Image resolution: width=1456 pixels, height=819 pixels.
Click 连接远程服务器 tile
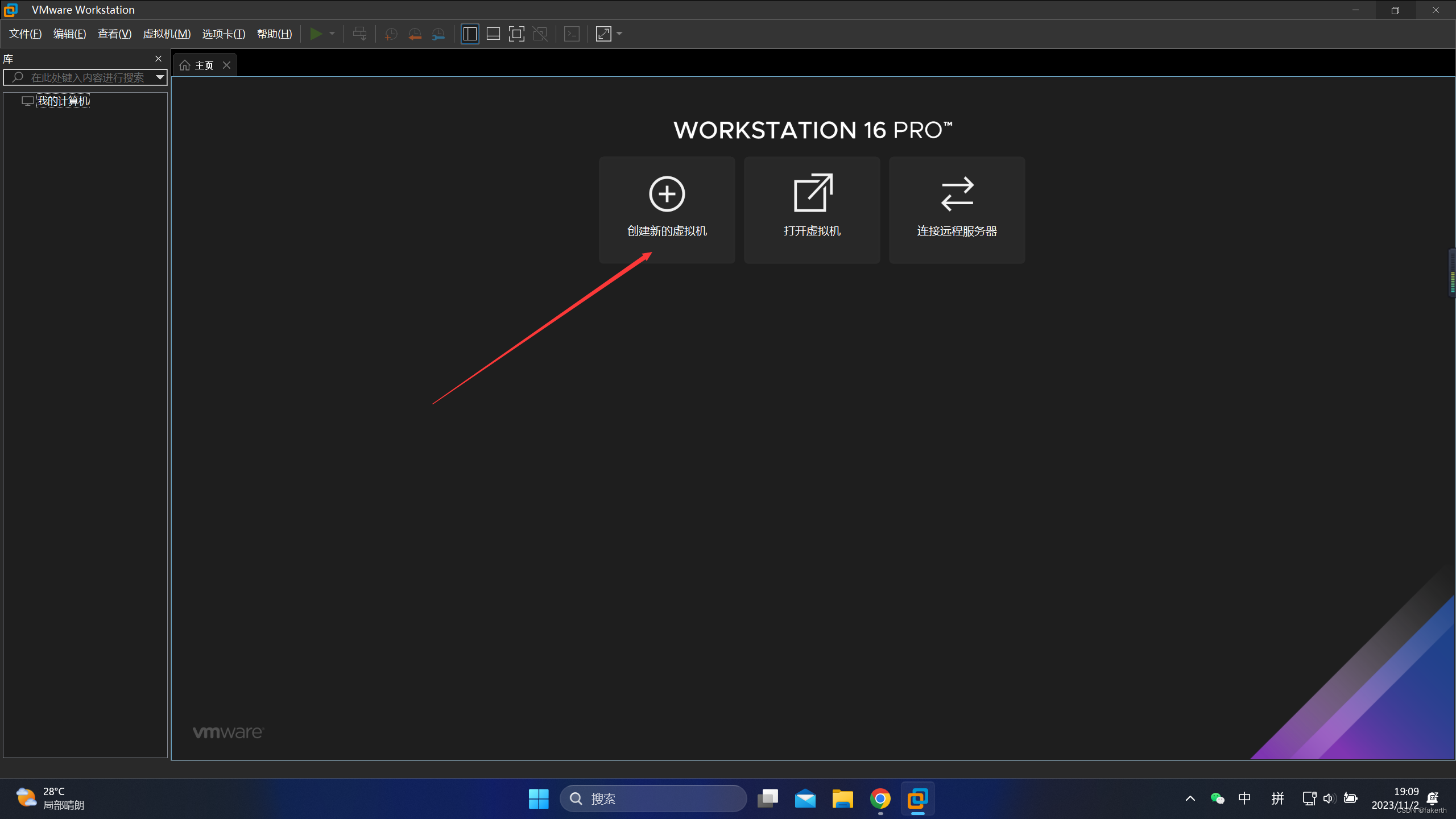[957, 209]
